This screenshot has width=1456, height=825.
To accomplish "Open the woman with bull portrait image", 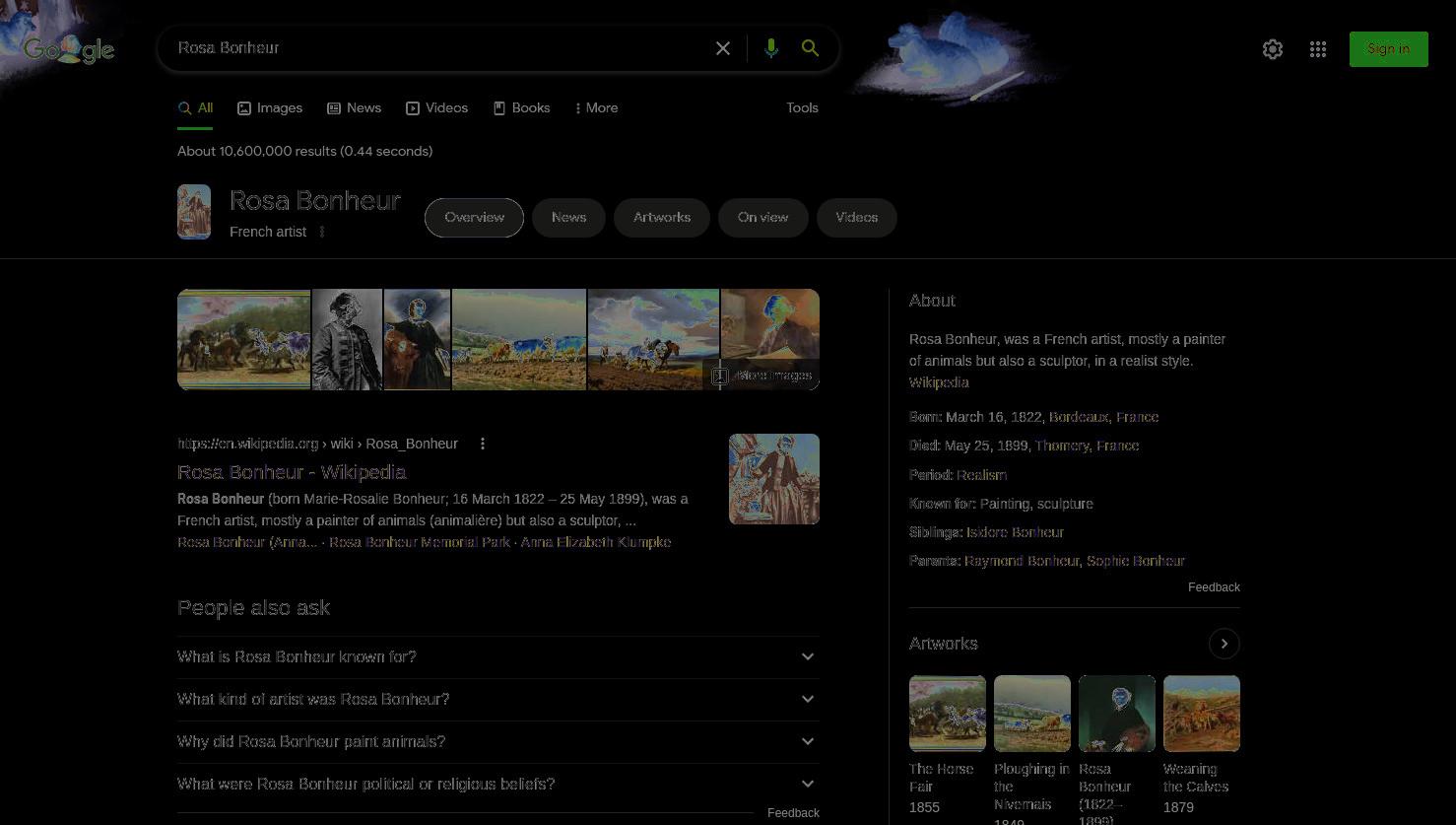I will click(417, 339).
